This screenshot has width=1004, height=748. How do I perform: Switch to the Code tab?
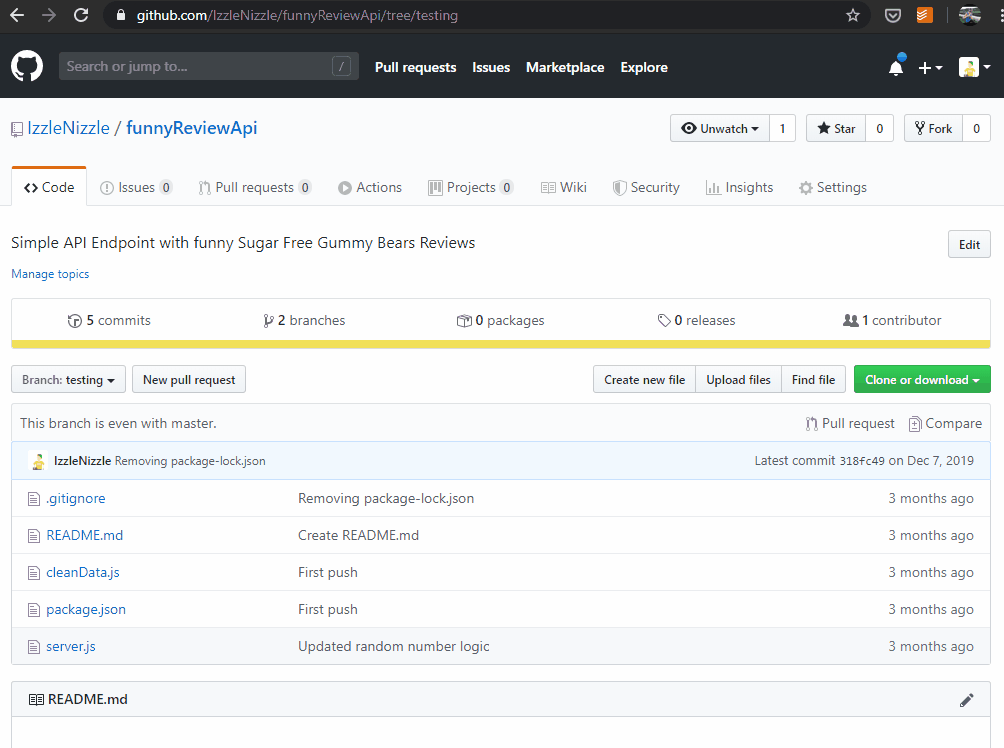coord(49,187)
